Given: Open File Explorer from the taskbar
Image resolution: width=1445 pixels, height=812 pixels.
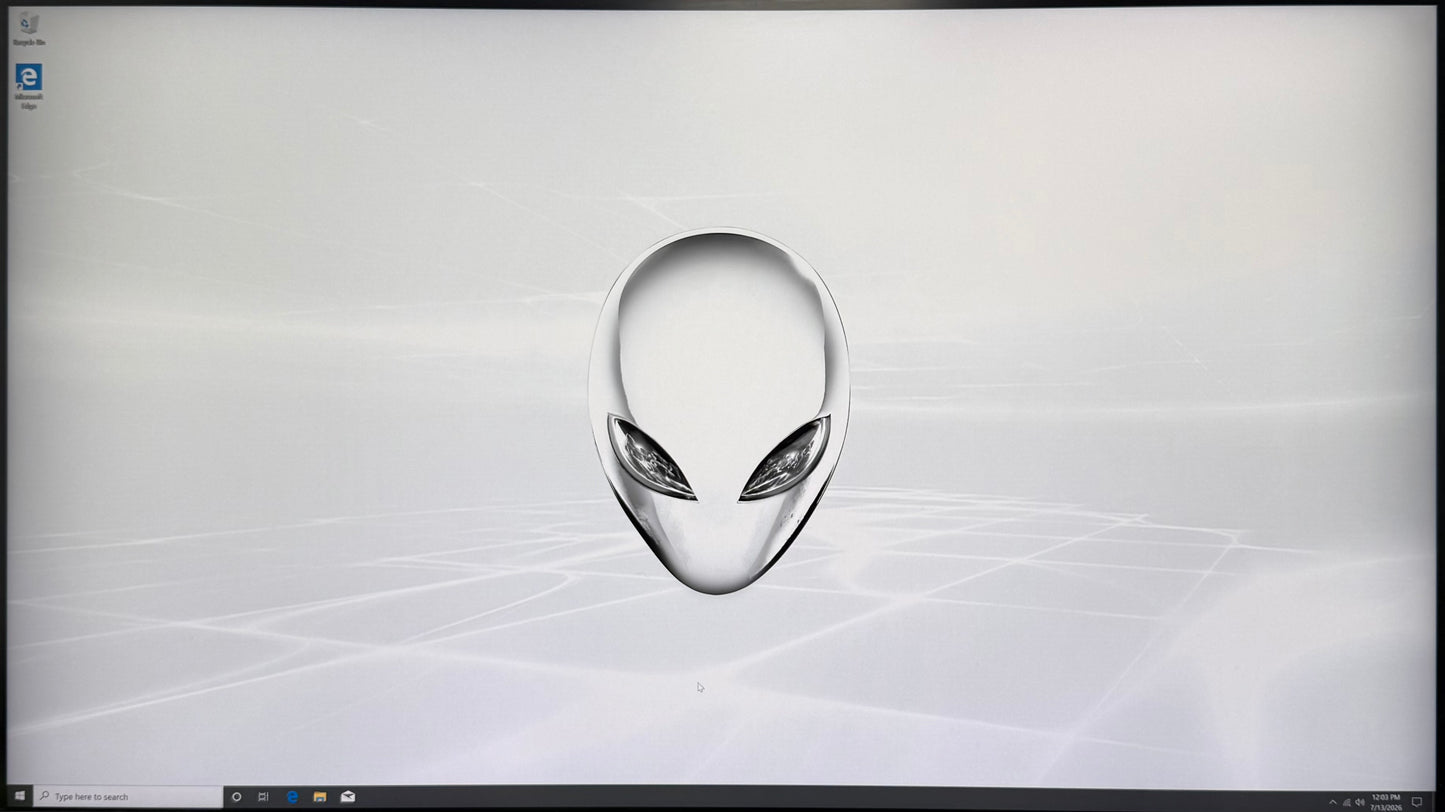Looking at the screenshot, I should click(320, 796).
